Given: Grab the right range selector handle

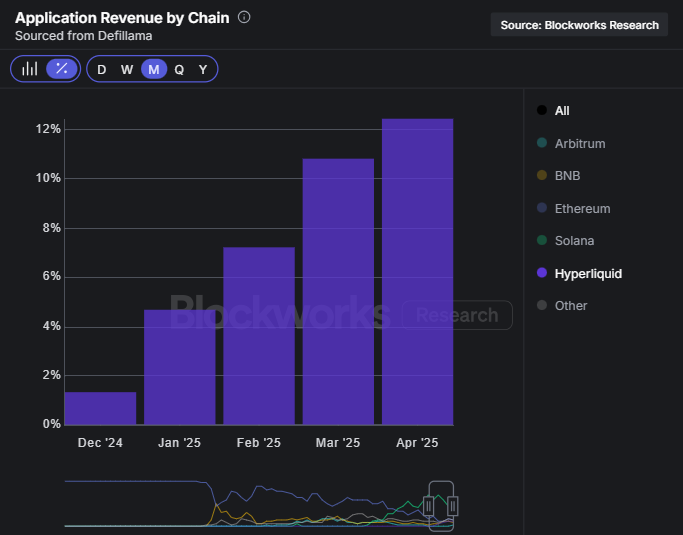Looking at the screenshot, I should pyautogui.click(x=453, y=506).
